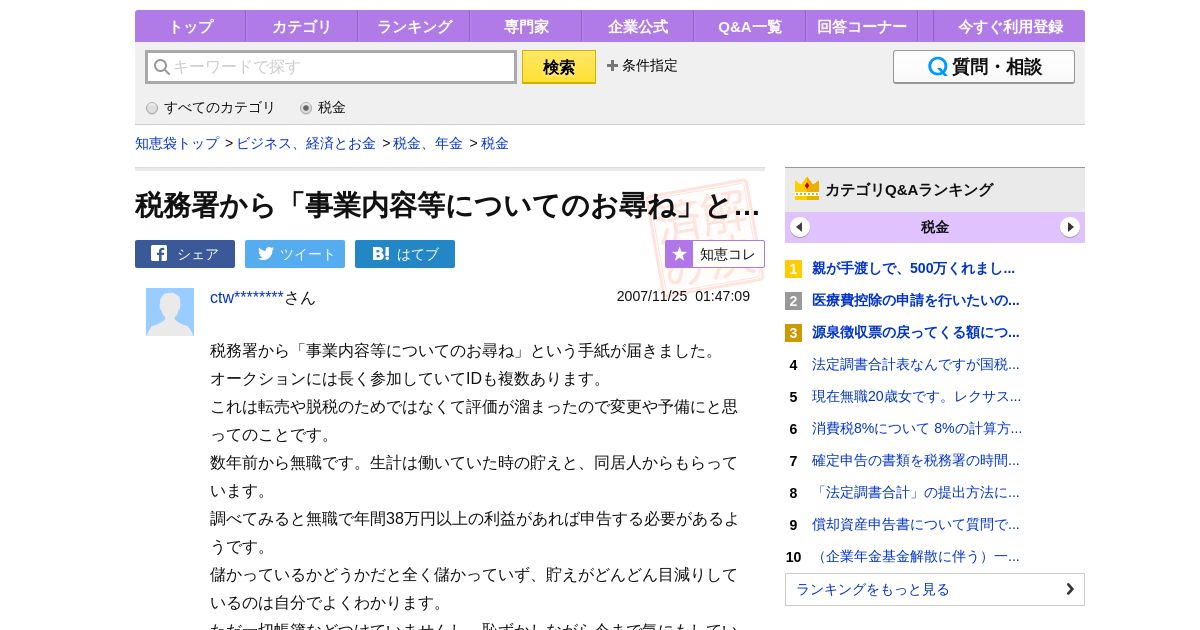This screenshot has height=630, width=1200.
Task: Open ranking 3 源泉徴収票 link
Action: [916, 332]
